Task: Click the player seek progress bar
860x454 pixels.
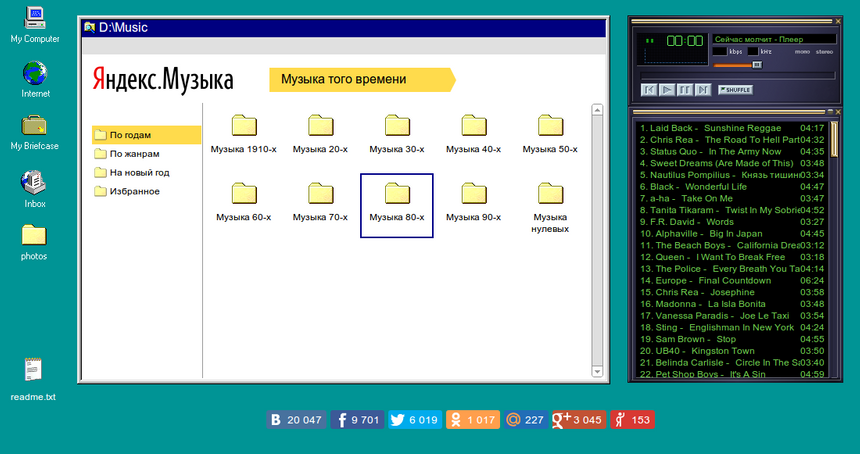Action: (738, 76)
